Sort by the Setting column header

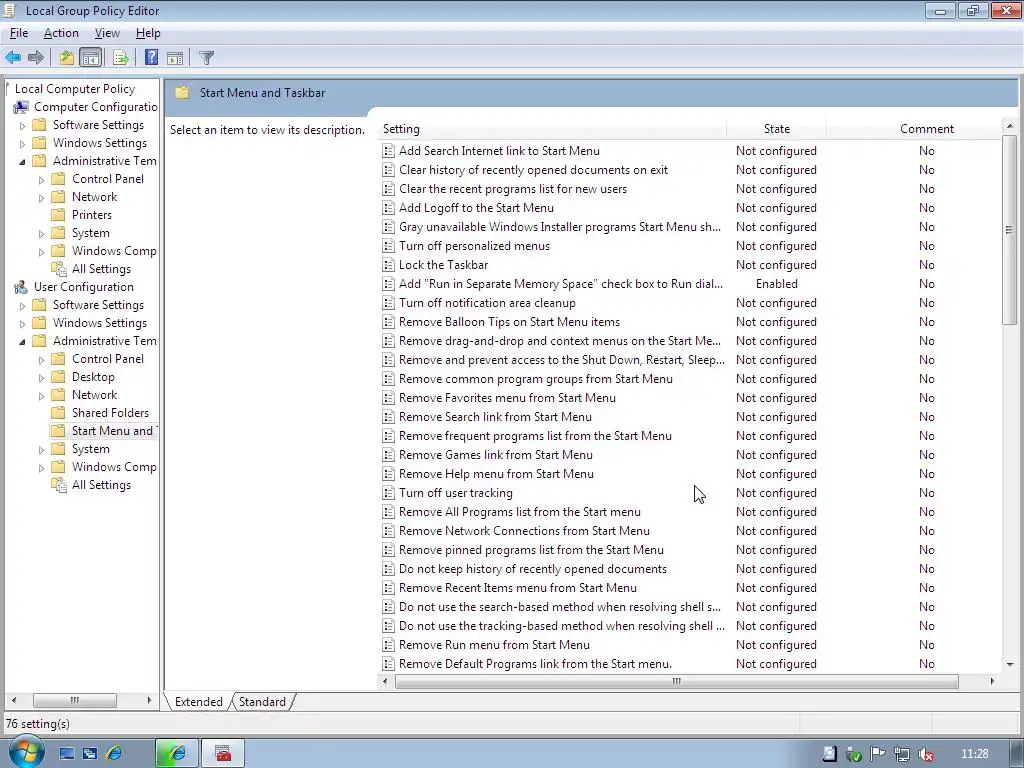pos(552,129)
